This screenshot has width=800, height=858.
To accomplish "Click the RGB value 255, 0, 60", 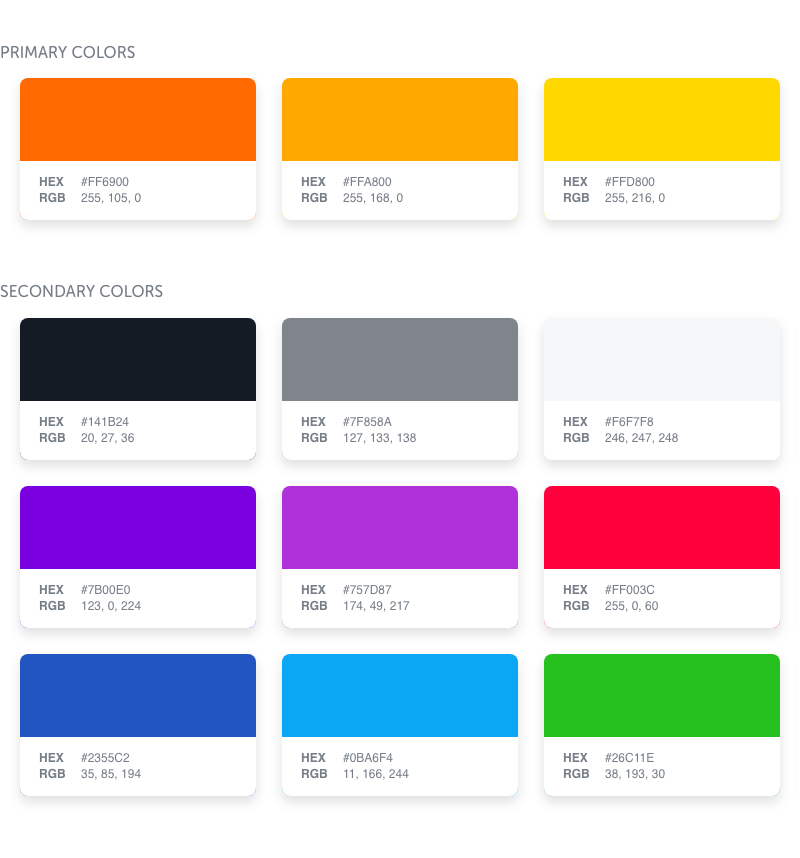I will [x=631, y=606].
